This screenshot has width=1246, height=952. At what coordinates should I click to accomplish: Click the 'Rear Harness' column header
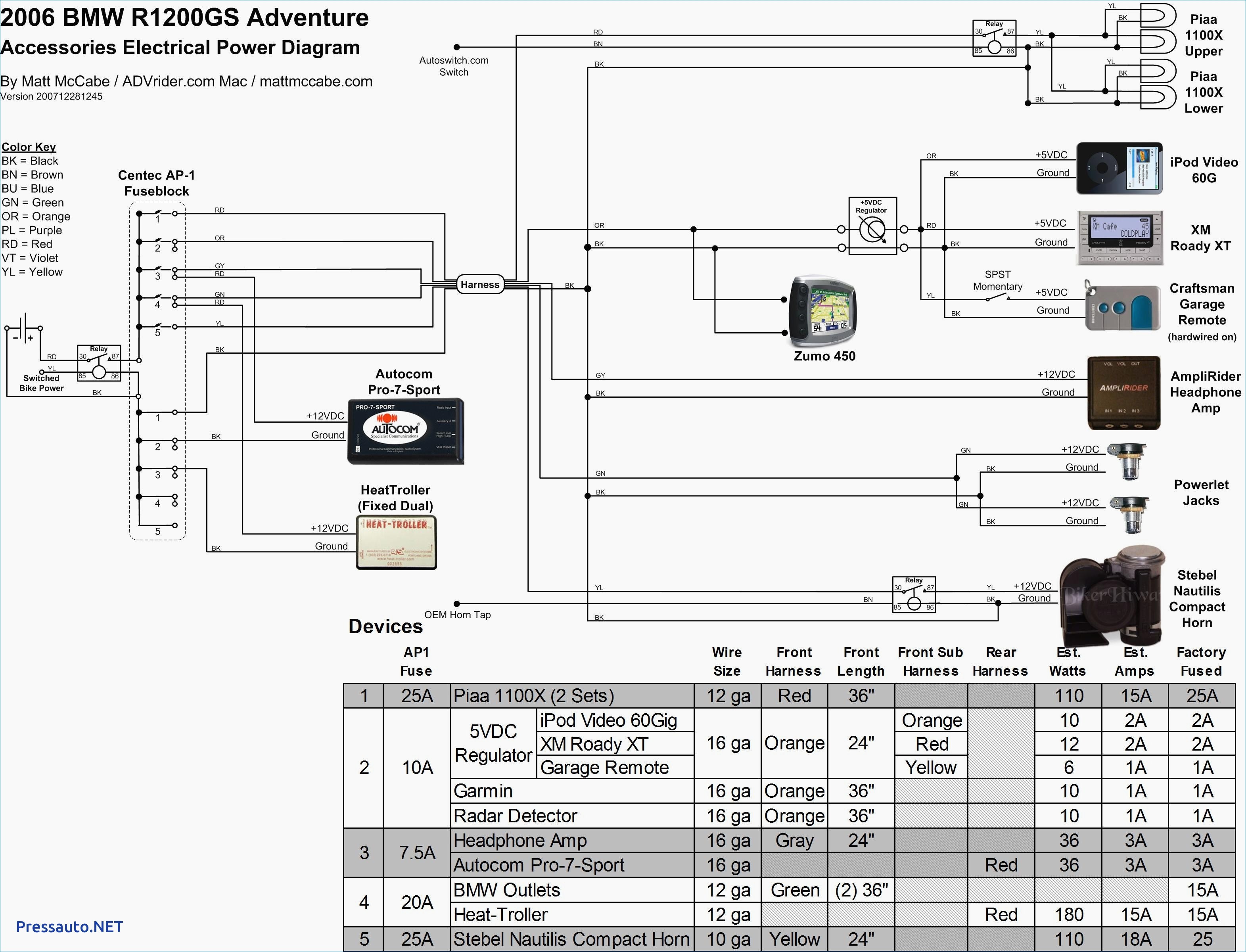point(1001,661)
